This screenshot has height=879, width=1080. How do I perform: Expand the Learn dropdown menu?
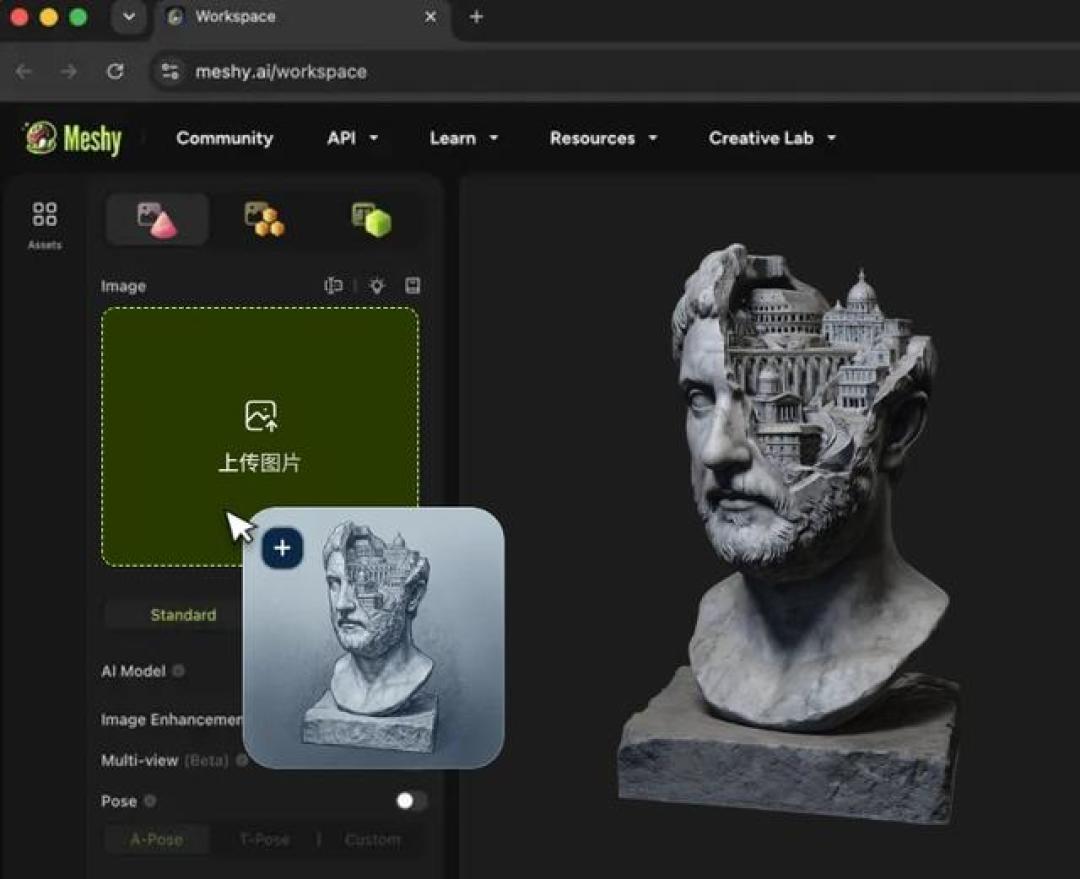[x=464, y=138]
